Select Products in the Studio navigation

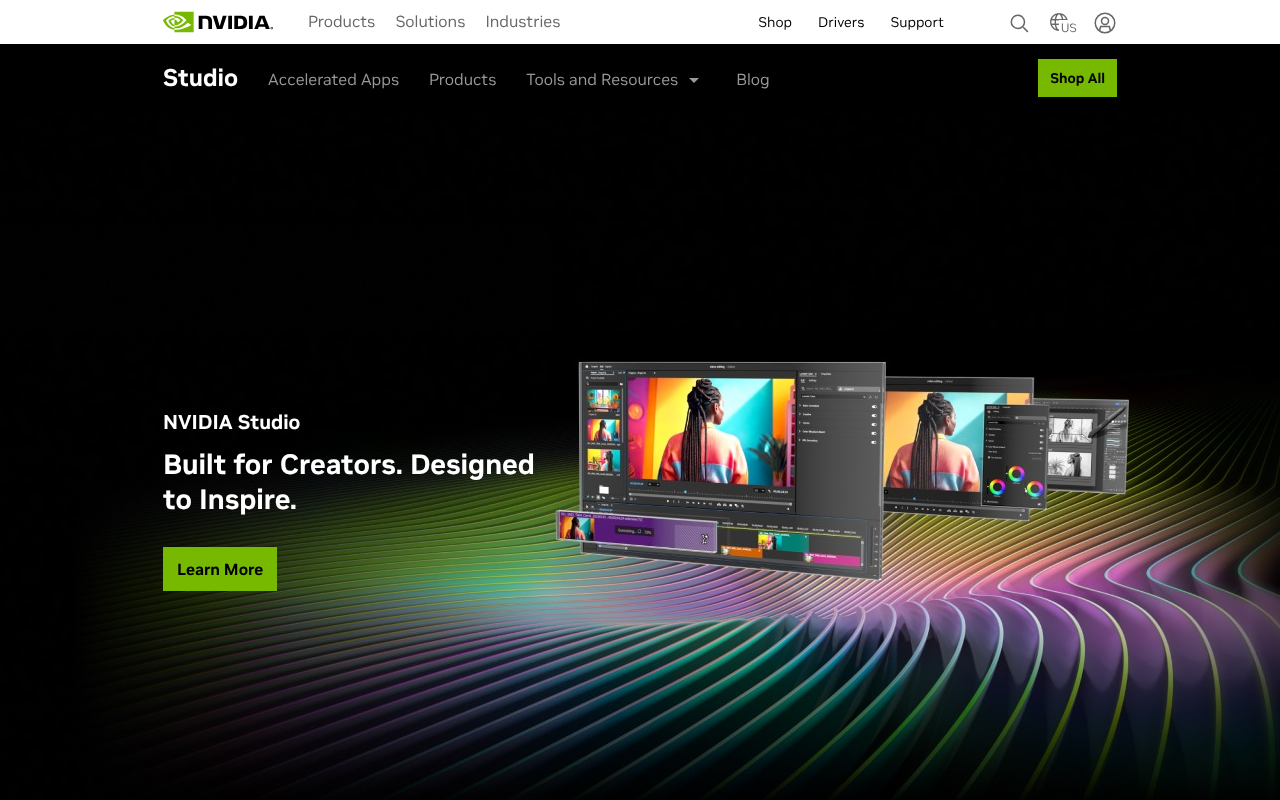tap(462, 79)
